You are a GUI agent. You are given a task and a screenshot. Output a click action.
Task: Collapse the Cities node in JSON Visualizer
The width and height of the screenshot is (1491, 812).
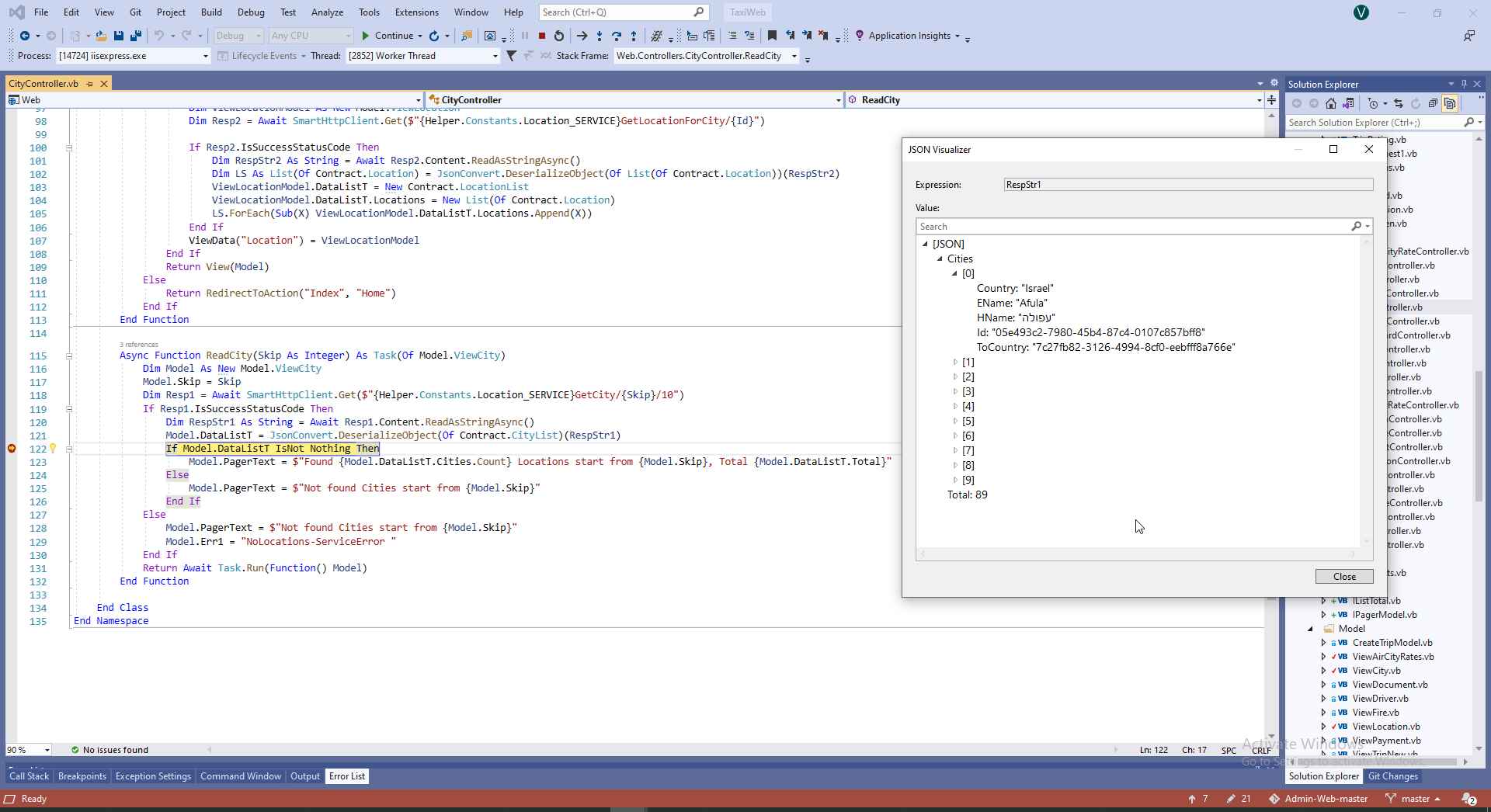point(940,259)
